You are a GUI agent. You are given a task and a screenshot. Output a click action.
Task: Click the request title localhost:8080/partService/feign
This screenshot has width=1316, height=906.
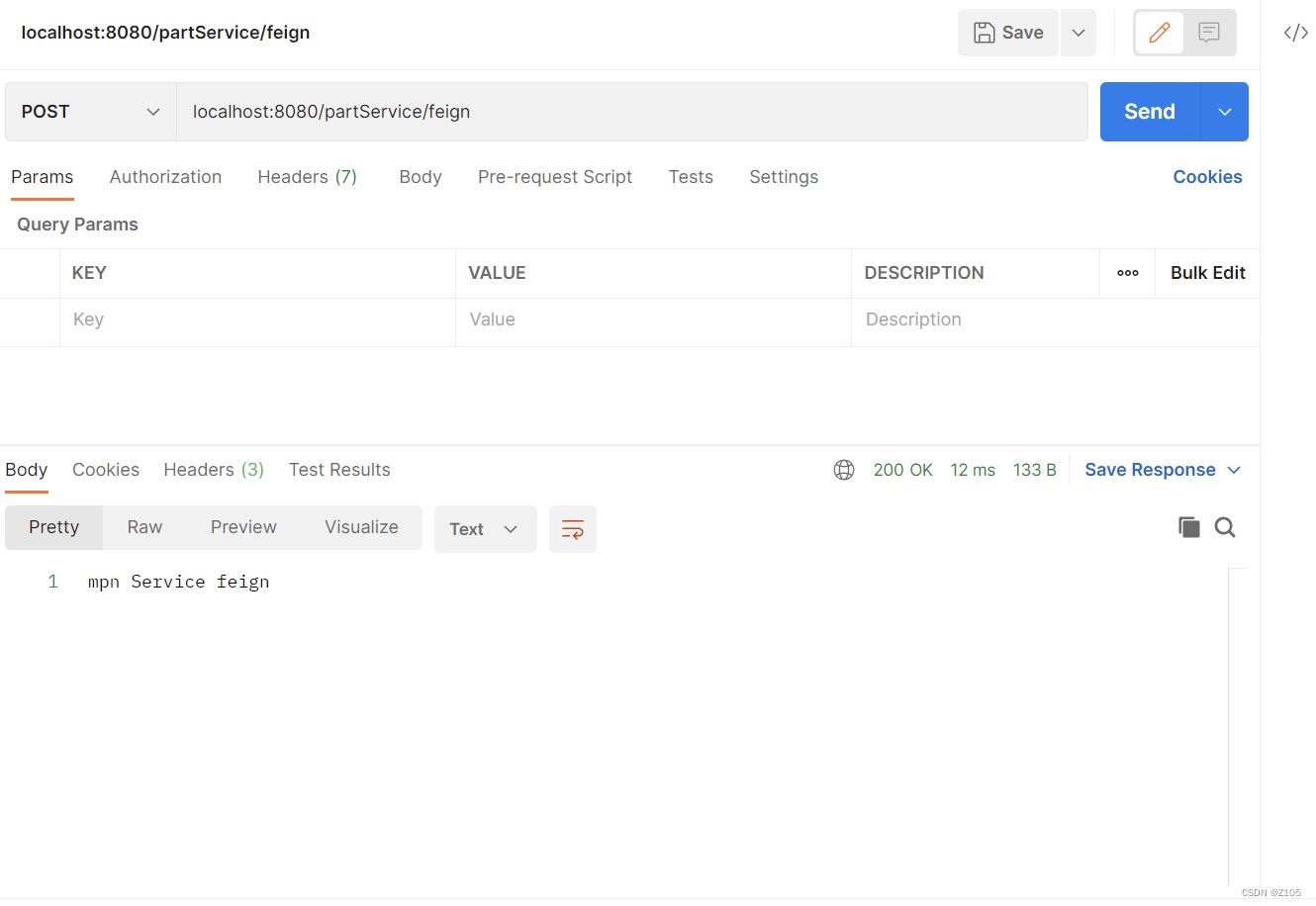click(x=165, y=33)
